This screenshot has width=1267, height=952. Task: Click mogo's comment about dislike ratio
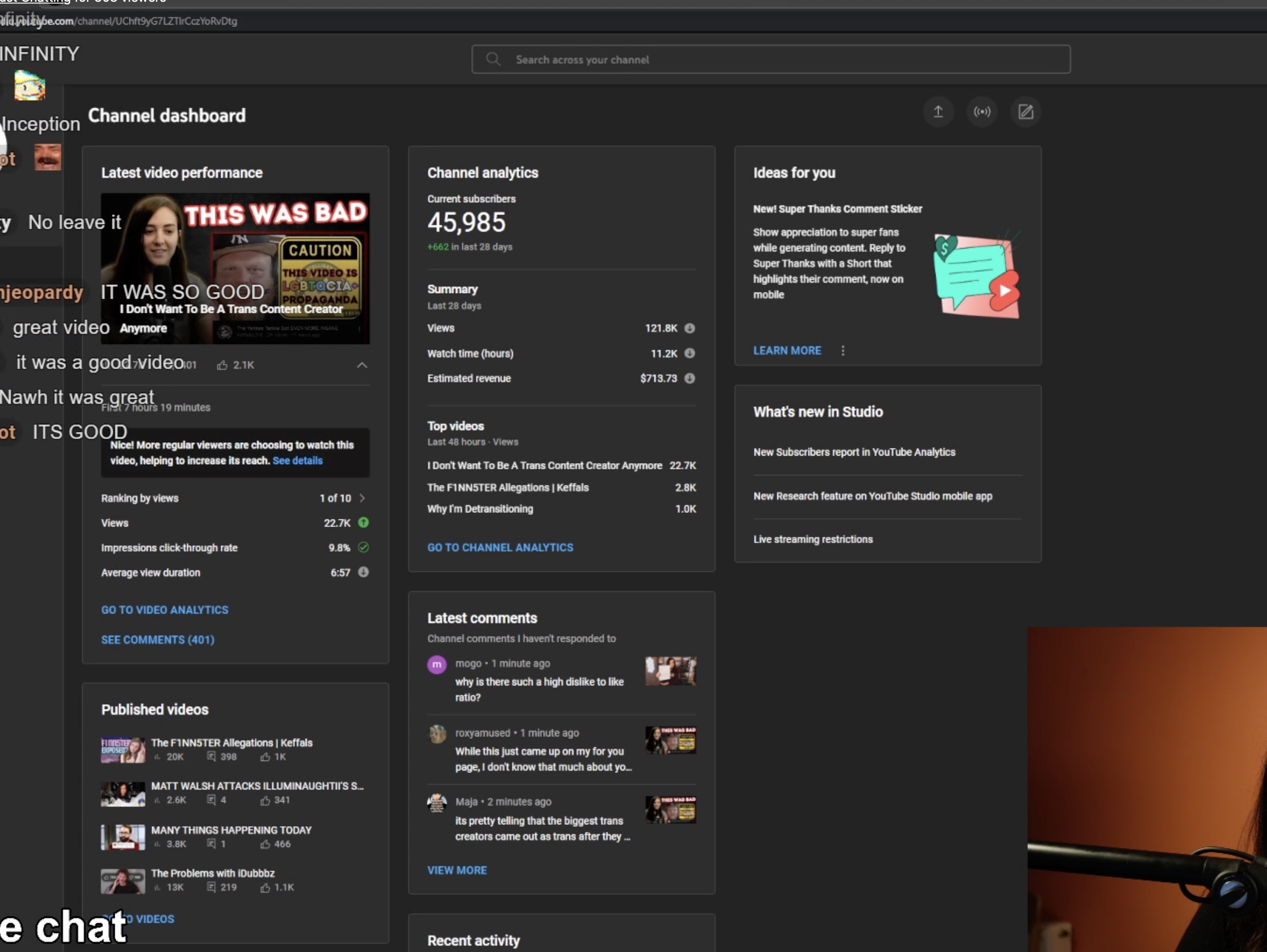(x=539, y=690)
